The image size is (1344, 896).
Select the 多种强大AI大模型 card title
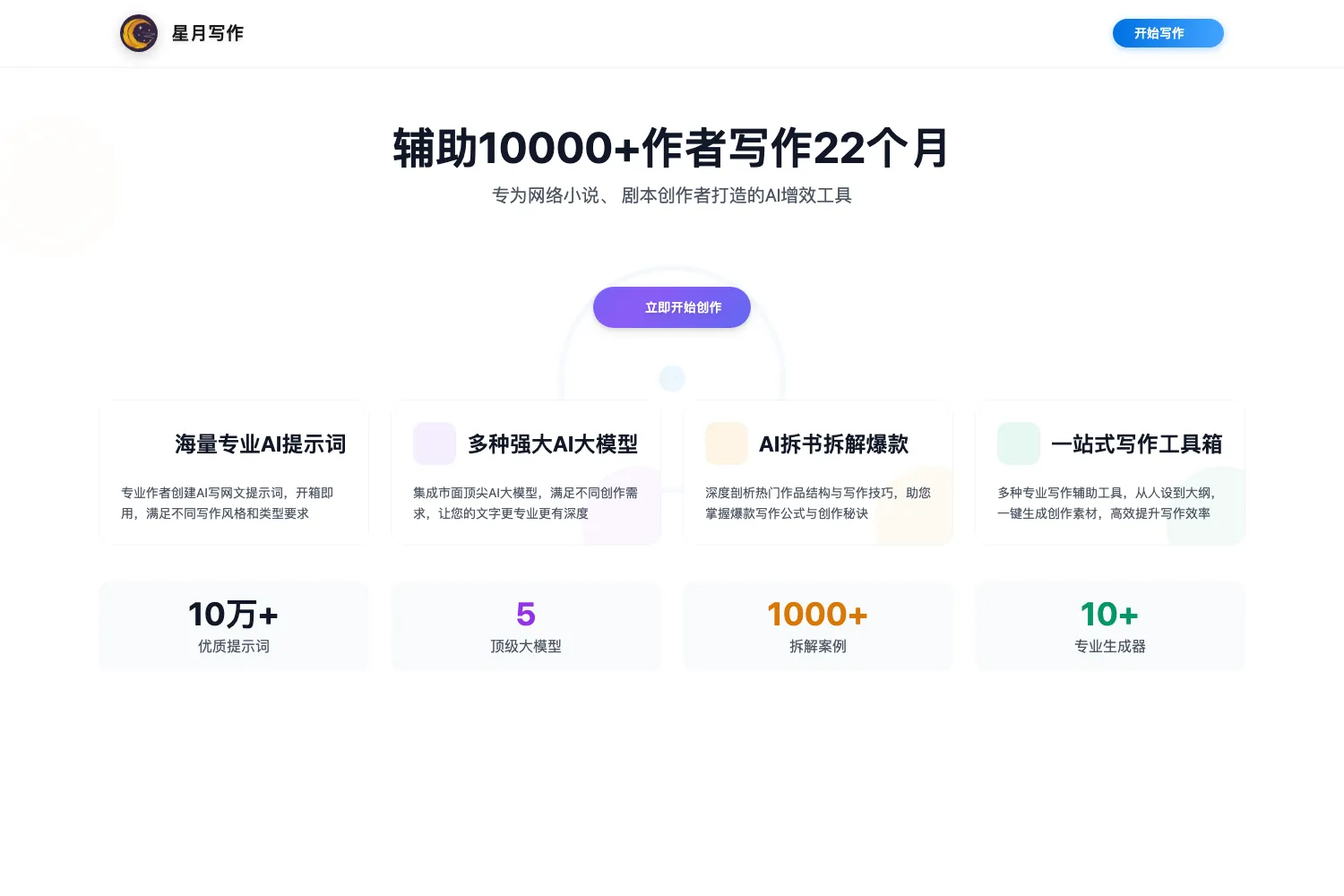(553, 444)
